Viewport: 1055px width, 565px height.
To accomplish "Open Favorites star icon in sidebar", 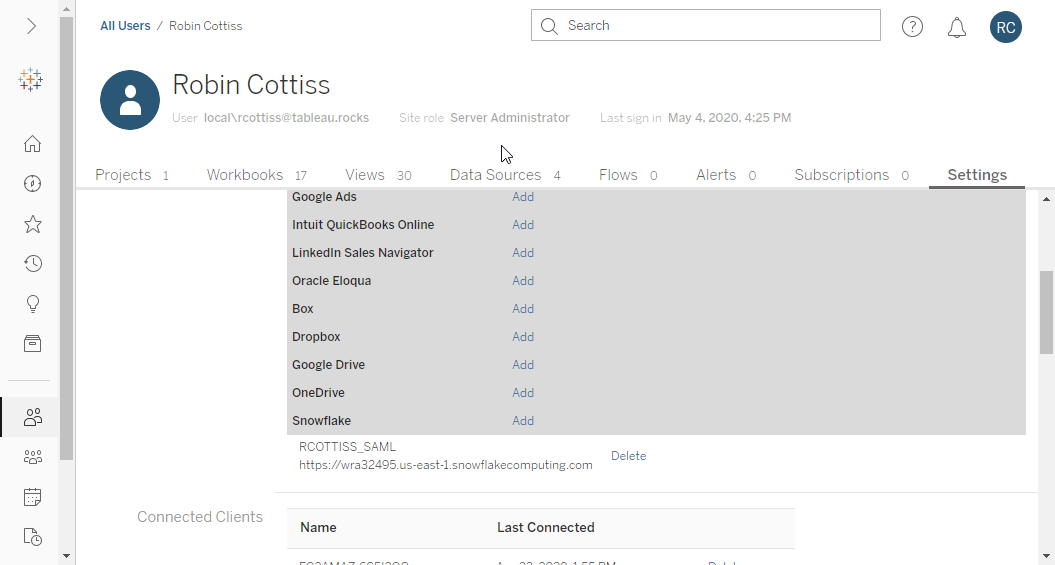I will [x=32, y=224].
